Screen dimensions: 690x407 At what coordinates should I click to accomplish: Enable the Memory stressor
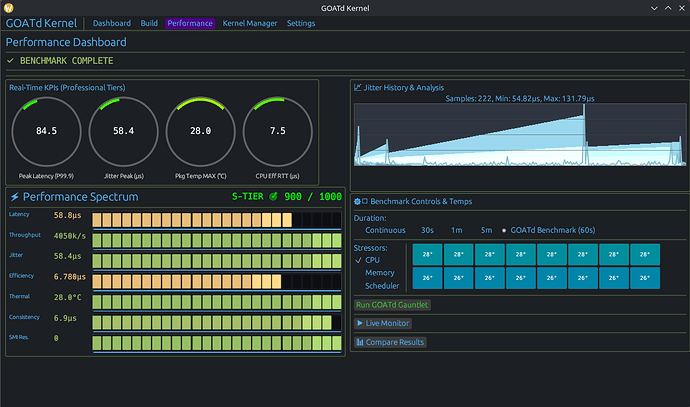379,272
